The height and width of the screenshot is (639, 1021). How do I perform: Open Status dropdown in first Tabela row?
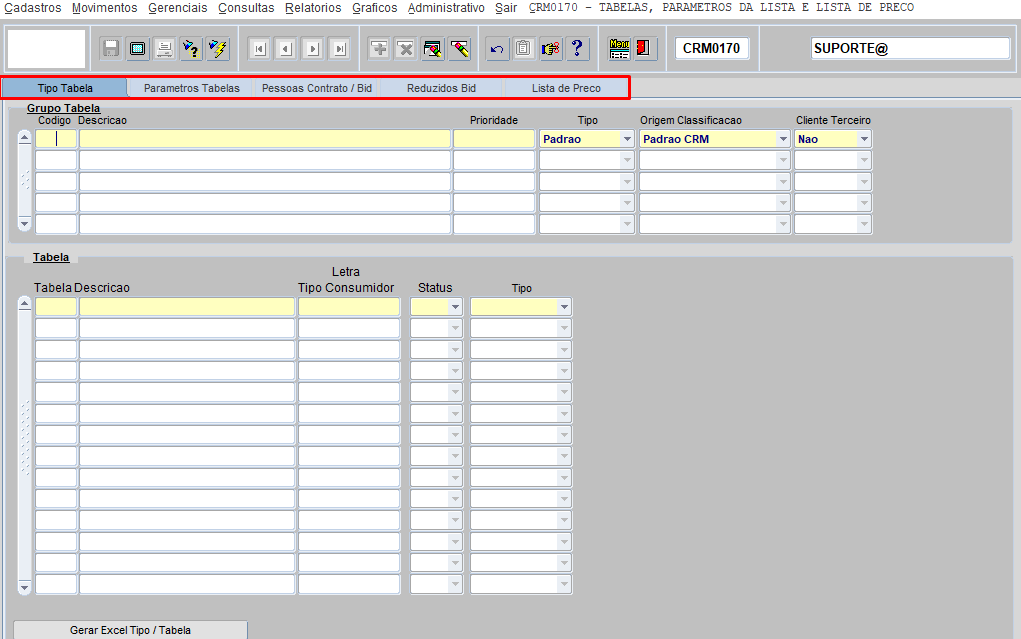click(455, 307)
